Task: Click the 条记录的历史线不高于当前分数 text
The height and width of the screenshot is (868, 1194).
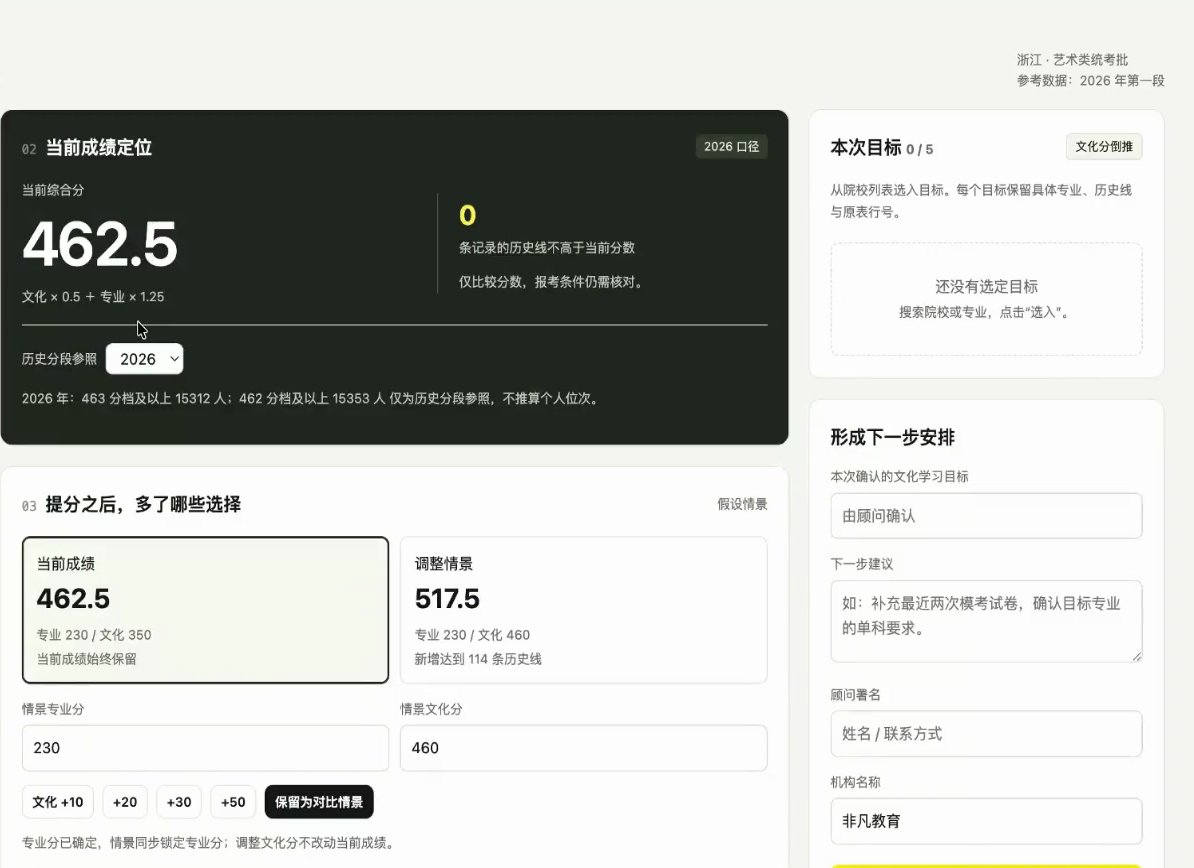Action: pos(547,247)
